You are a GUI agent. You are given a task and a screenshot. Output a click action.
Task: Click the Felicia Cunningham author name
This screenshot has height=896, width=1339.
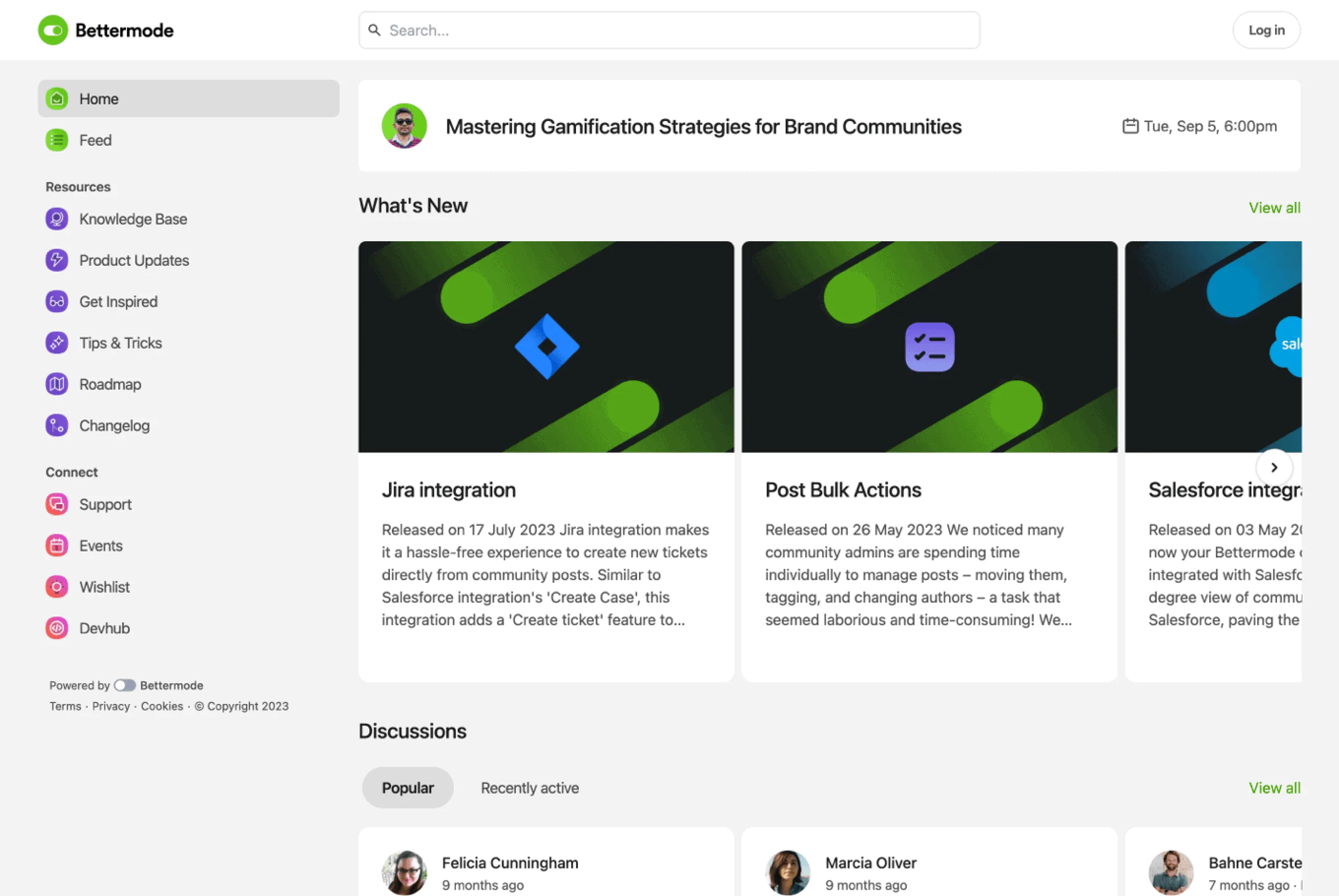(x=510, y=863)
